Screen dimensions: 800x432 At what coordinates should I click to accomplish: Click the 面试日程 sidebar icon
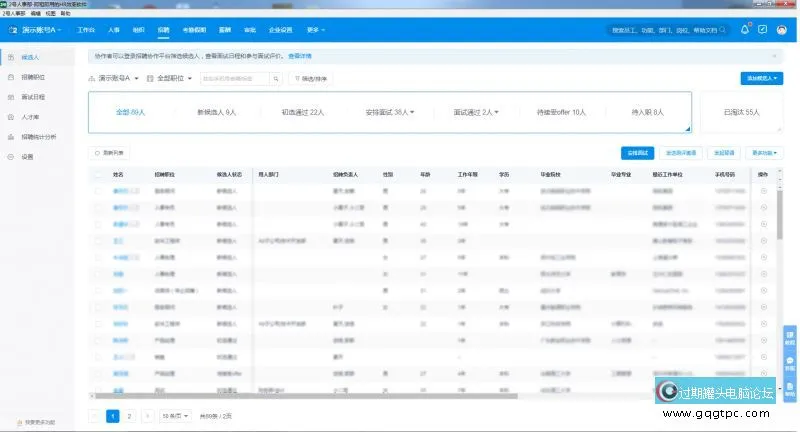point(11,97)
